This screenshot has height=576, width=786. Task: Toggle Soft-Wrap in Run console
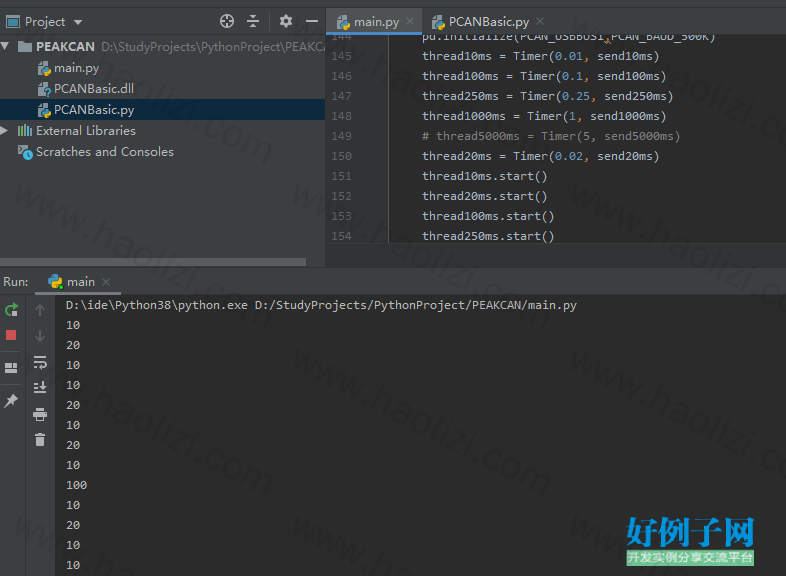point(40,362)
